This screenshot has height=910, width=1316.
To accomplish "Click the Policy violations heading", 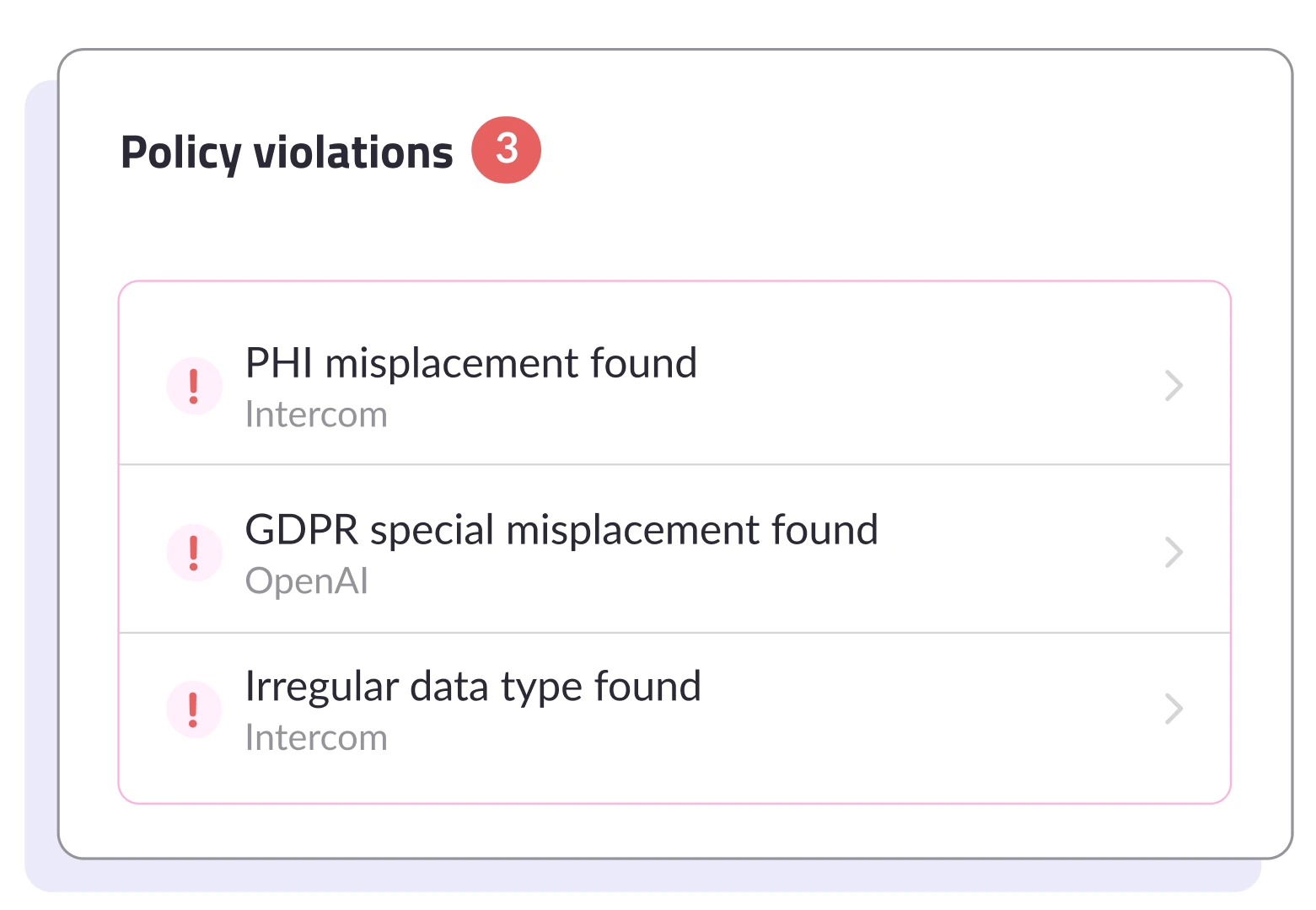I will pos(287,153).
